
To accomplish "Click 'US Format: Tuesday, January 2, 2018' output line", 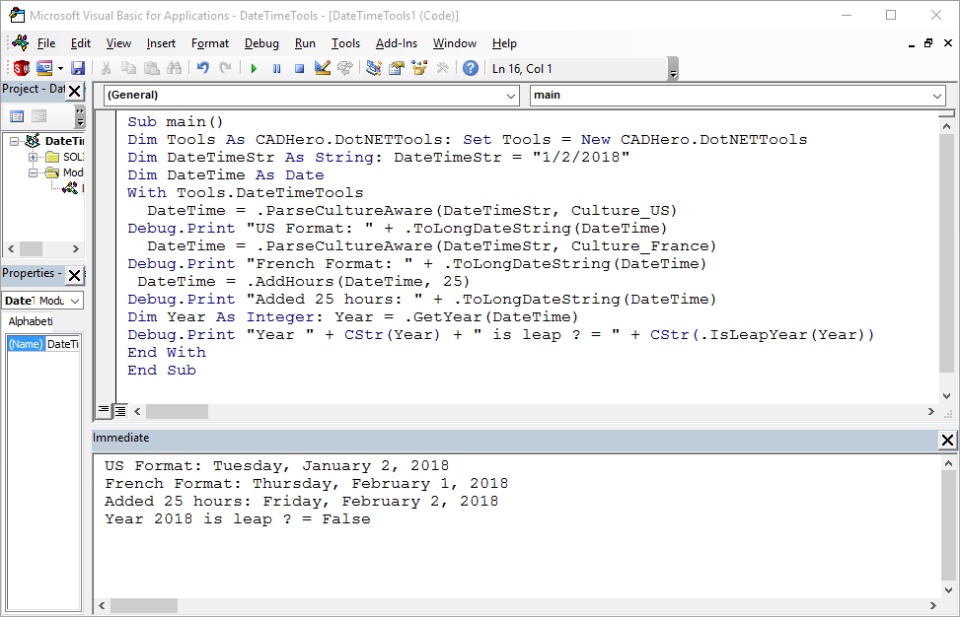I will tap(277, 466).
